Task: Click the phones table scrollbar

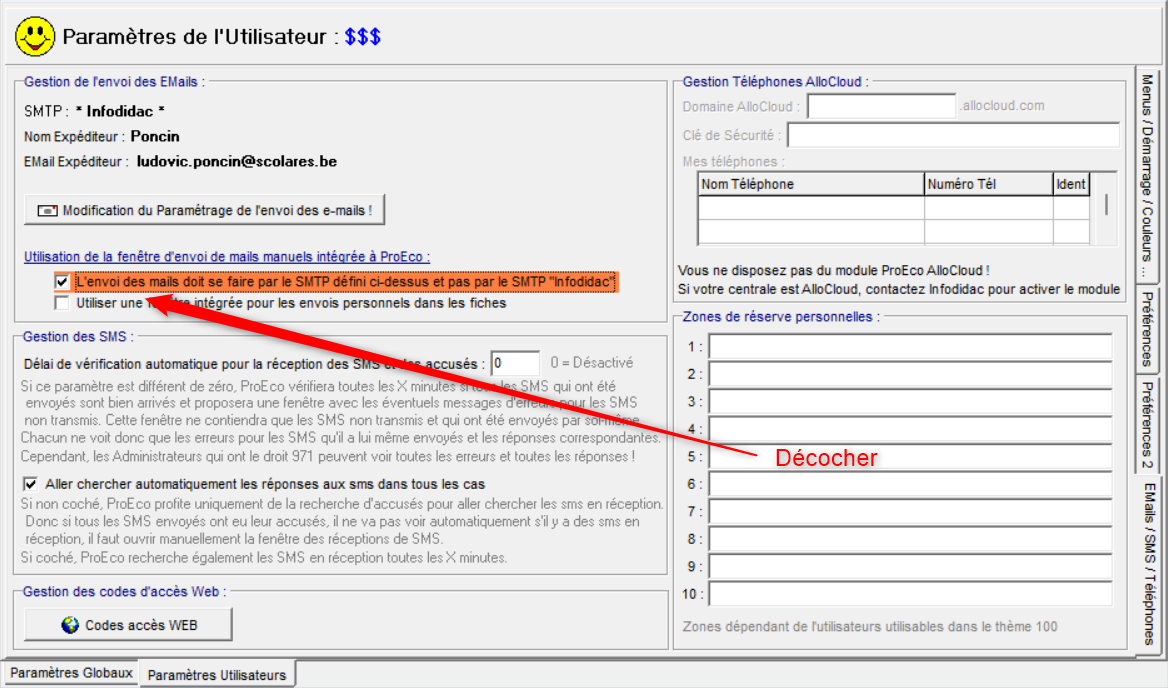Action: (x=1105, y=206)
